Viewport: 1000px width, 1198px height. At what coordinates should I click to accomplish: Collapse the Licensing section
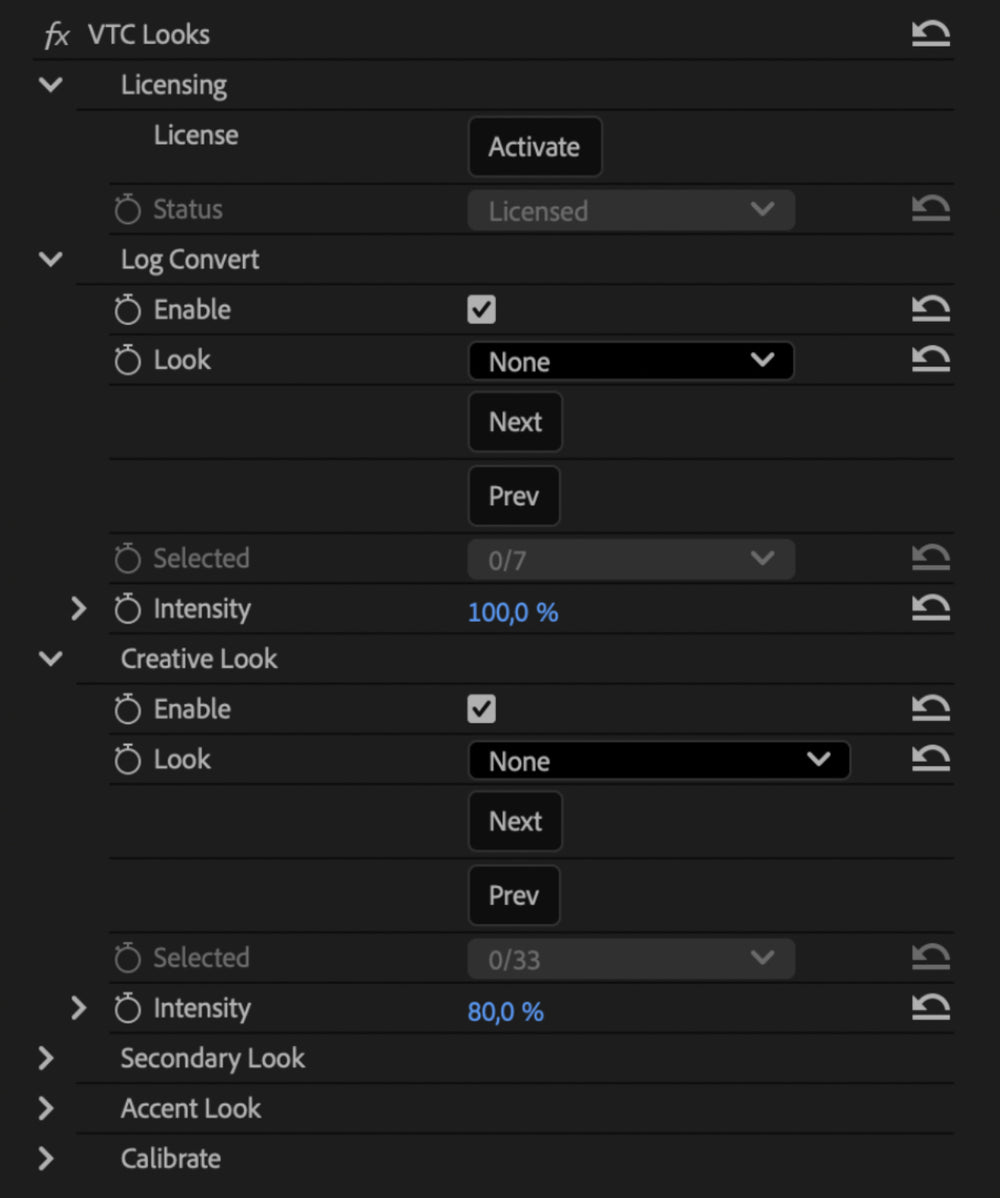point(50,84)
